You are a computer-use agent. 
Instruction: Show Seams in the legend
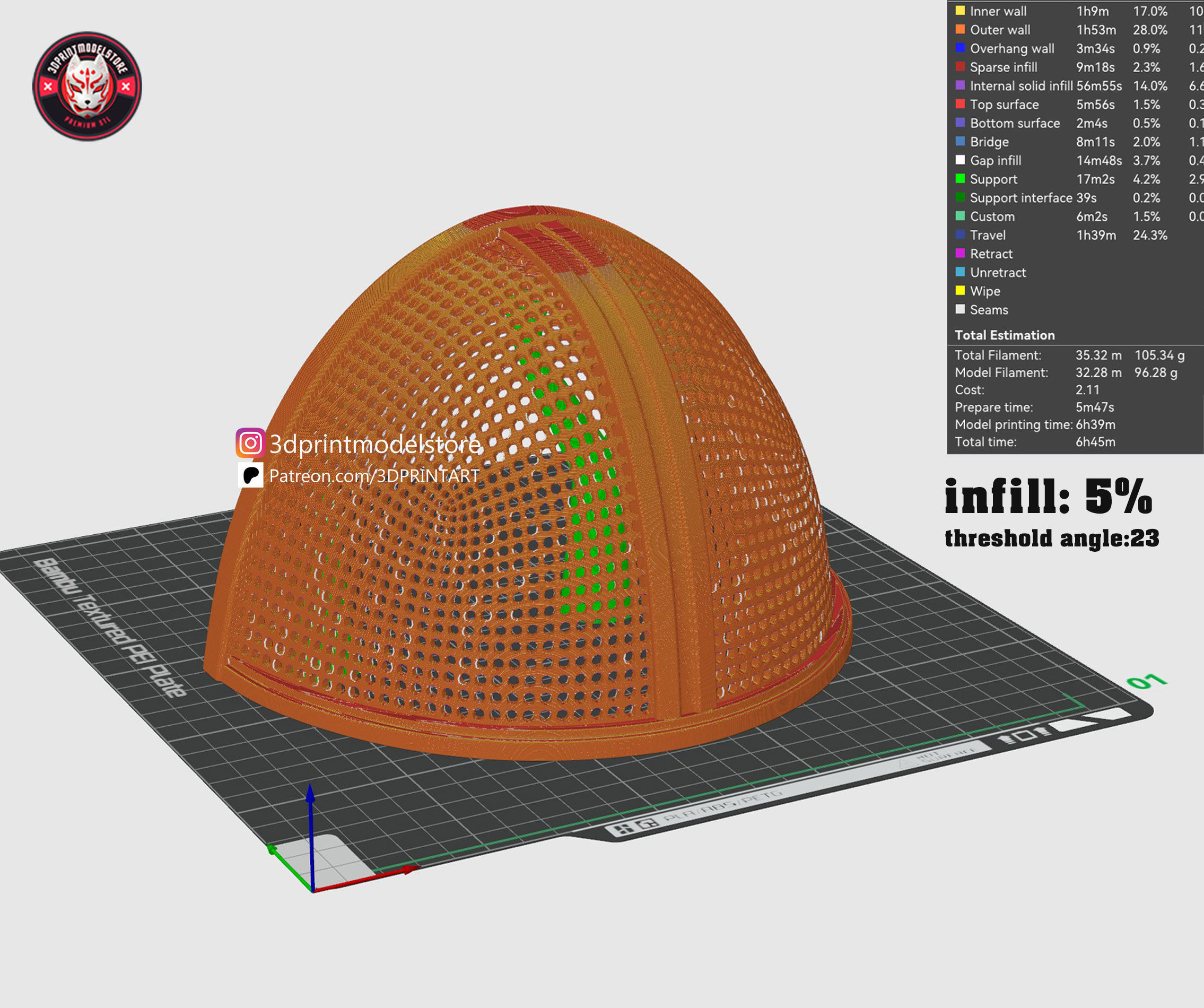click(x=989, y=310)
